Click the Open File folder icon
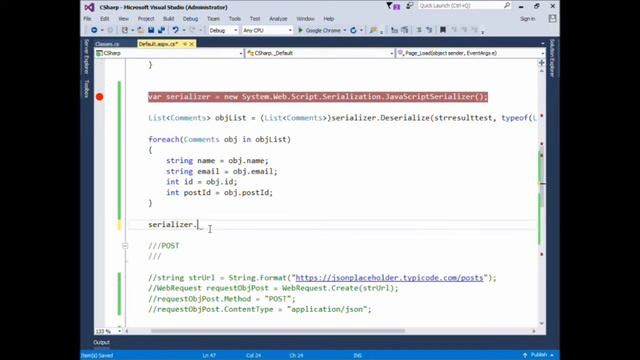 click(x=140, y=30)
